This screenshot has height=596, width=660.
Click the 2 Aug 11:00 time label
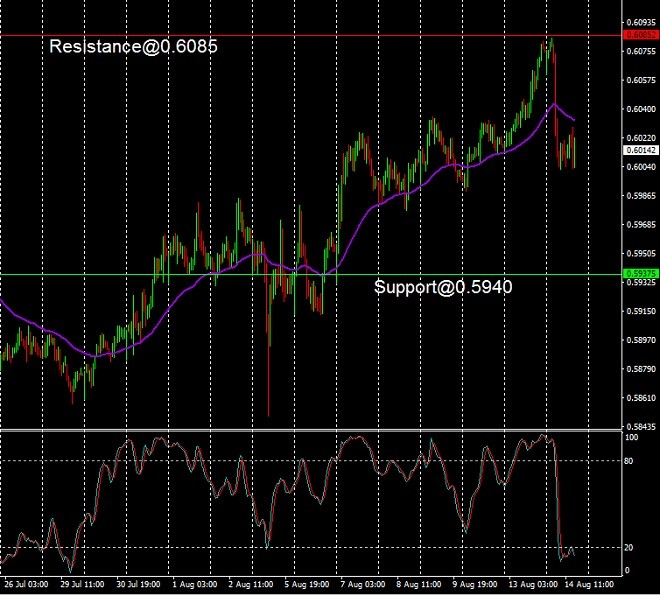(x=251, y=585)
